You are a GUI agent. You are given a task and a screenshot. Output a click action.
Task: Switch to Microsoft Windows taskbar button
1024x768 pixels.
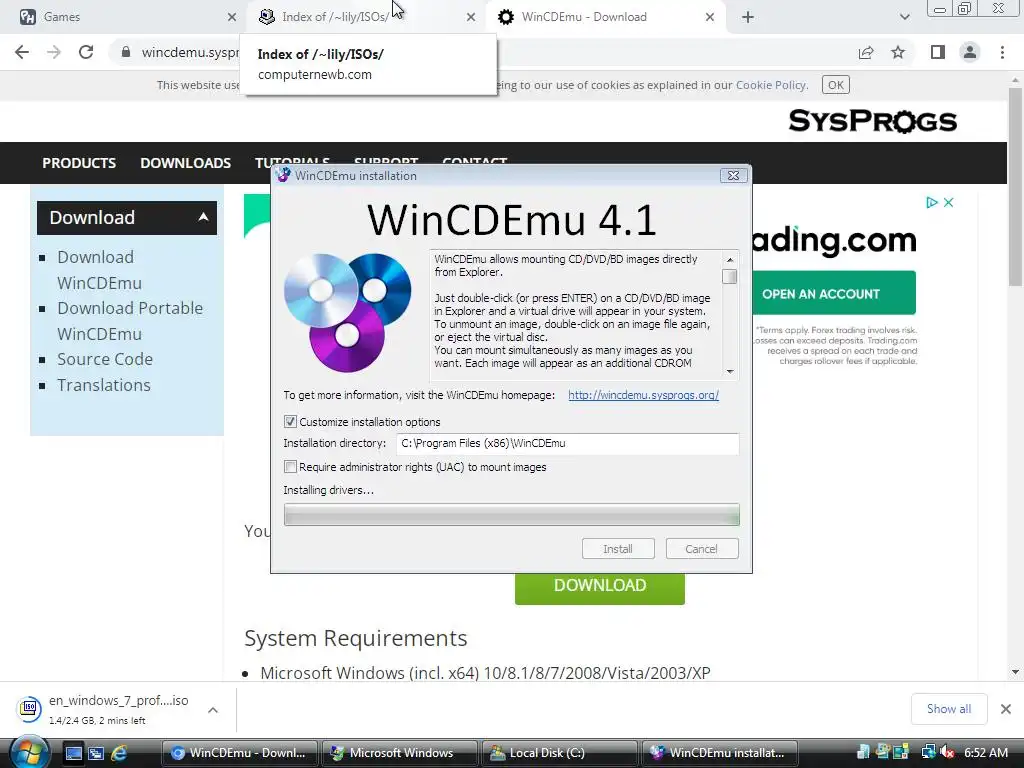(400, 753)
